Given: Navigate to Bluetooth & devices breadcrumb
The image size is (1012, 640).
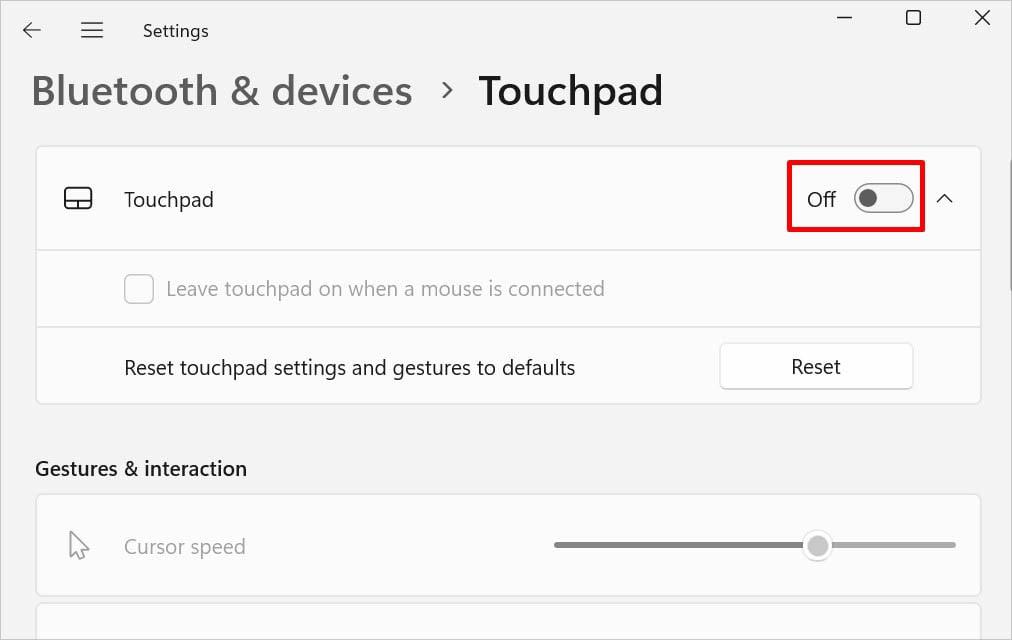Looking at the screenshot, I should [x=222, y=91].
